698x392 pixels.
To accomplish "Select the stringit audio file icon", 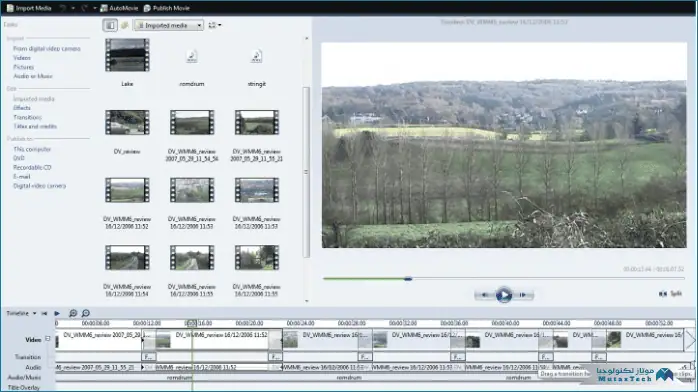I will click(x=256, y=56).
